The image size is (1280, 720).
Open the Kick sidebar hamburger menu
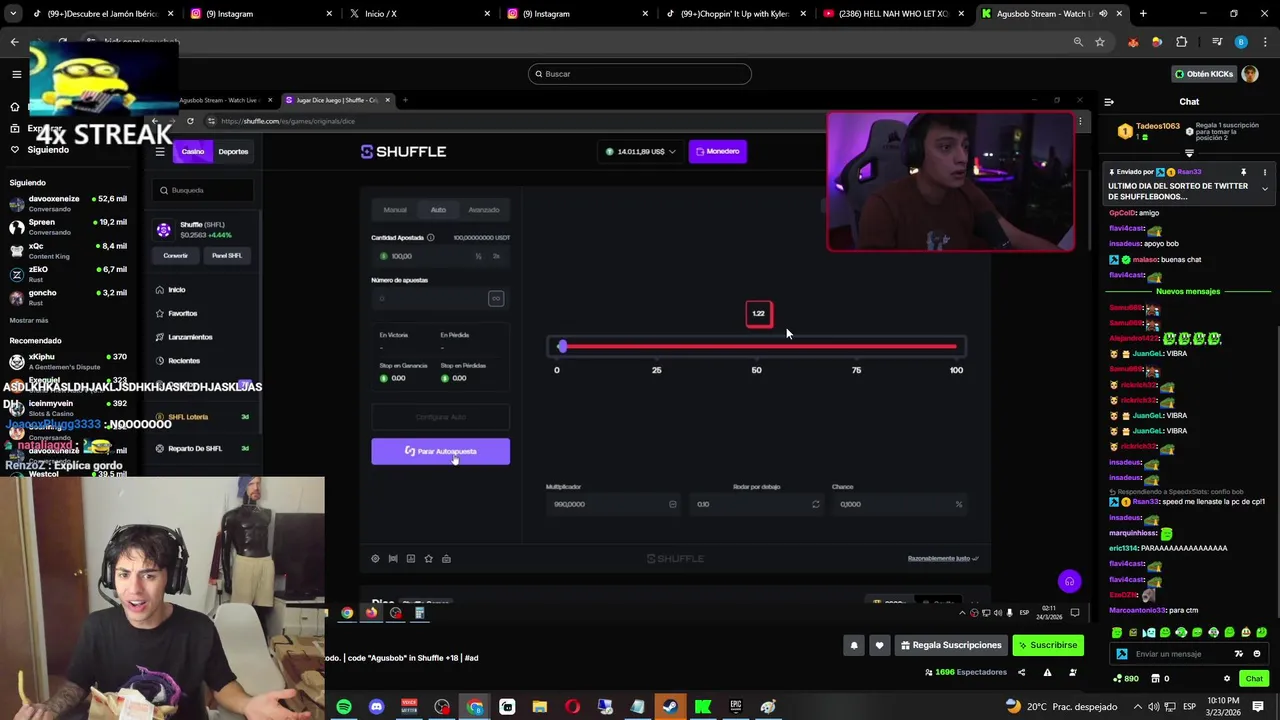[17, 74]
